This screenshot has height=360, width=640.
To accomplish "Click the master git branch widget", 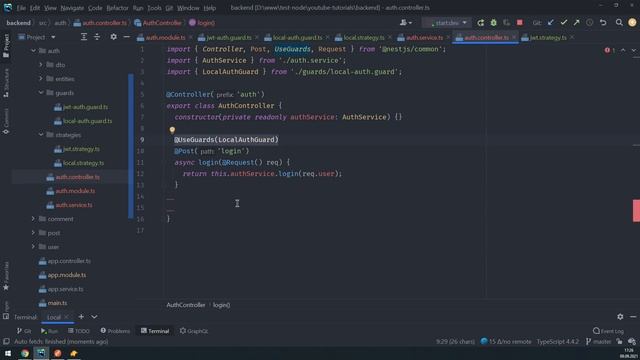I will [598, 342].
